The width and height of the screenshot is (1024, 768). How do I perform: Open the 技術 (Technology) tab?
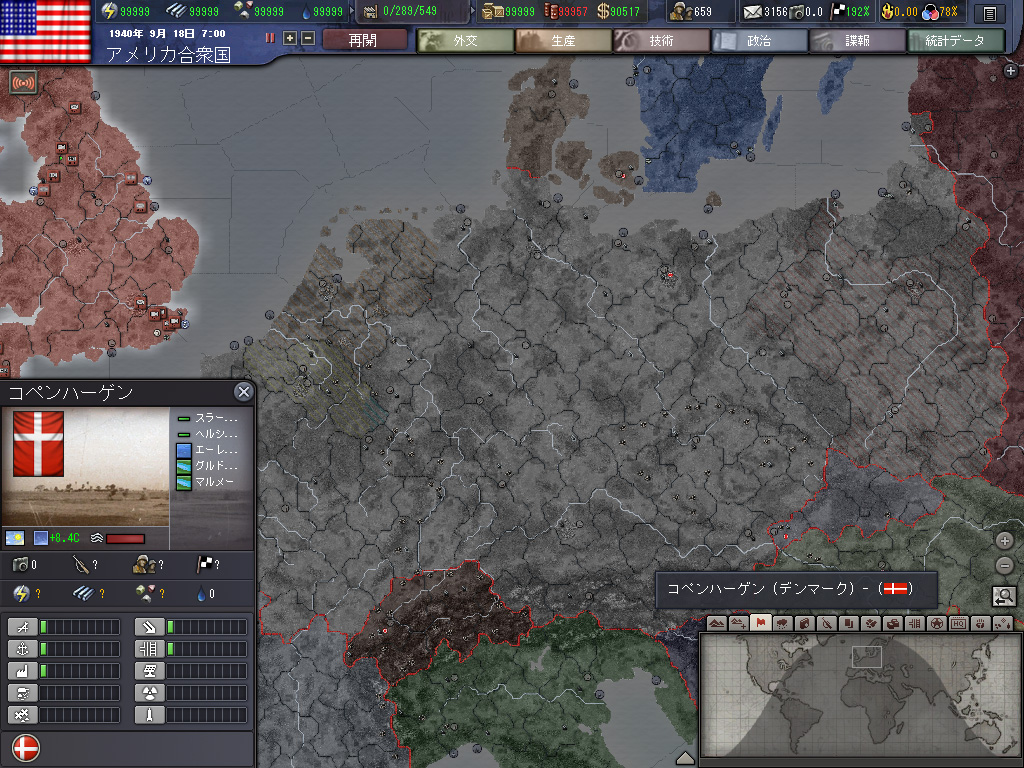point(661,40)
